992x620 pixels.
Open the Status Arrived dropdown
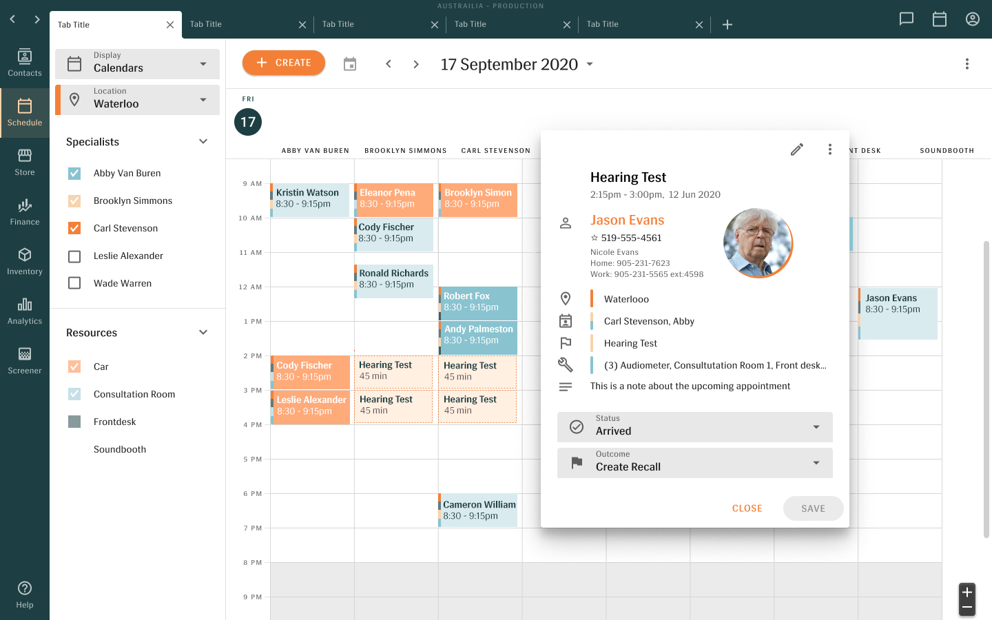(695, 427)
